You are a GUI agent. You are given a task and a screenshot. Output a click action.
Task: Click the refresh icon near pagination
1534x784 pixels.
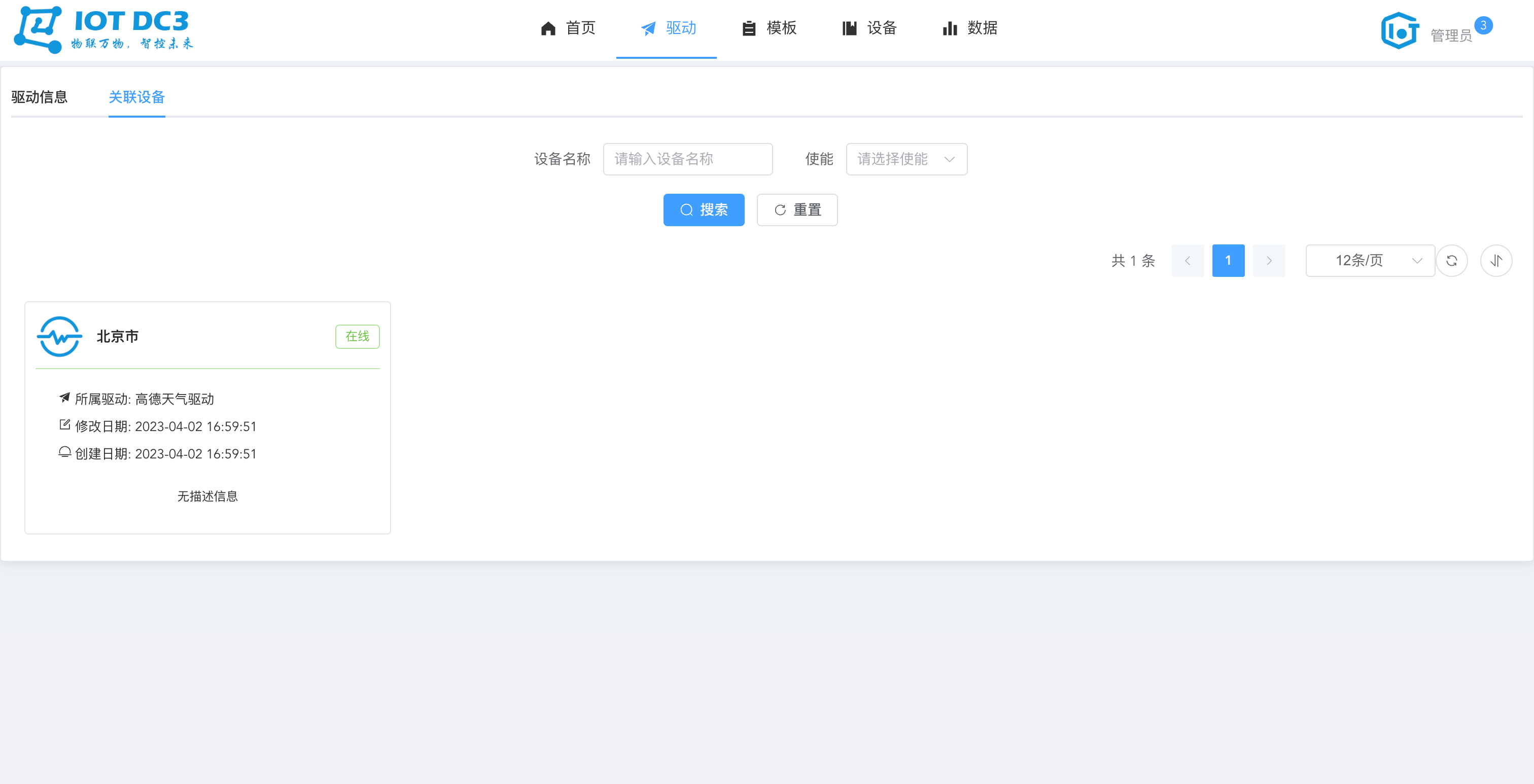pyautogui.click(x=1452, y=260)
